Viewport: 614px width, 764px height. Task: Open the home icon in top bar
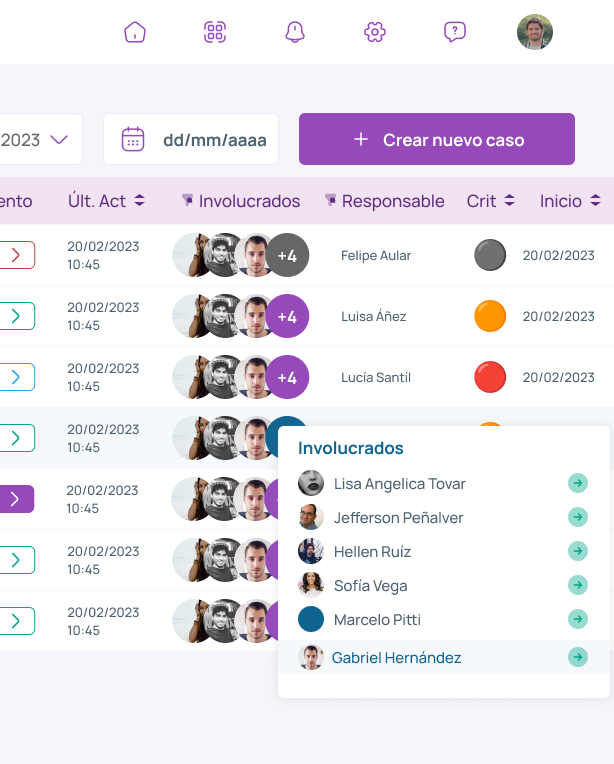[135, 32]
